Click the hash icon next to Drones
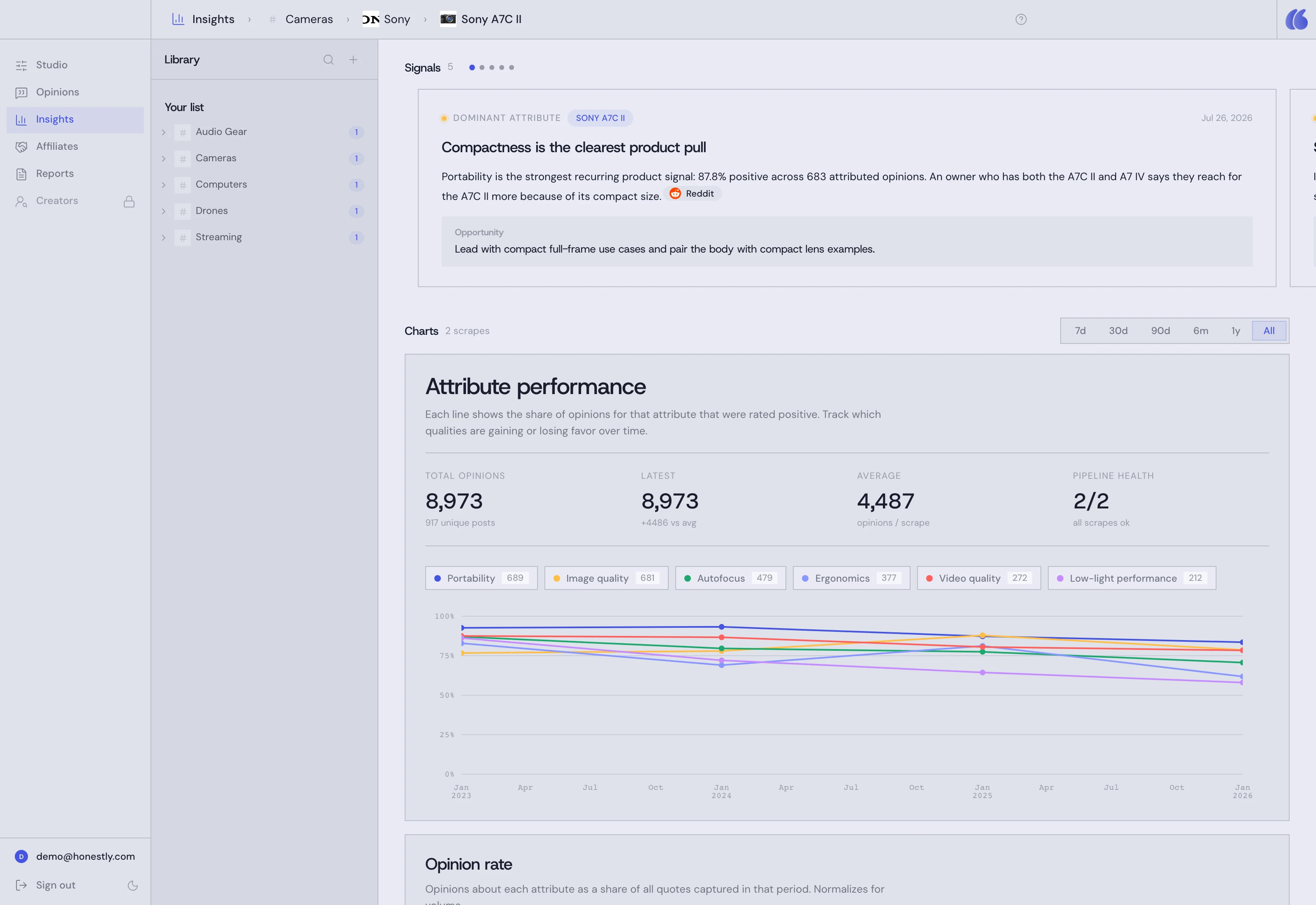 [x=183, y=211]
